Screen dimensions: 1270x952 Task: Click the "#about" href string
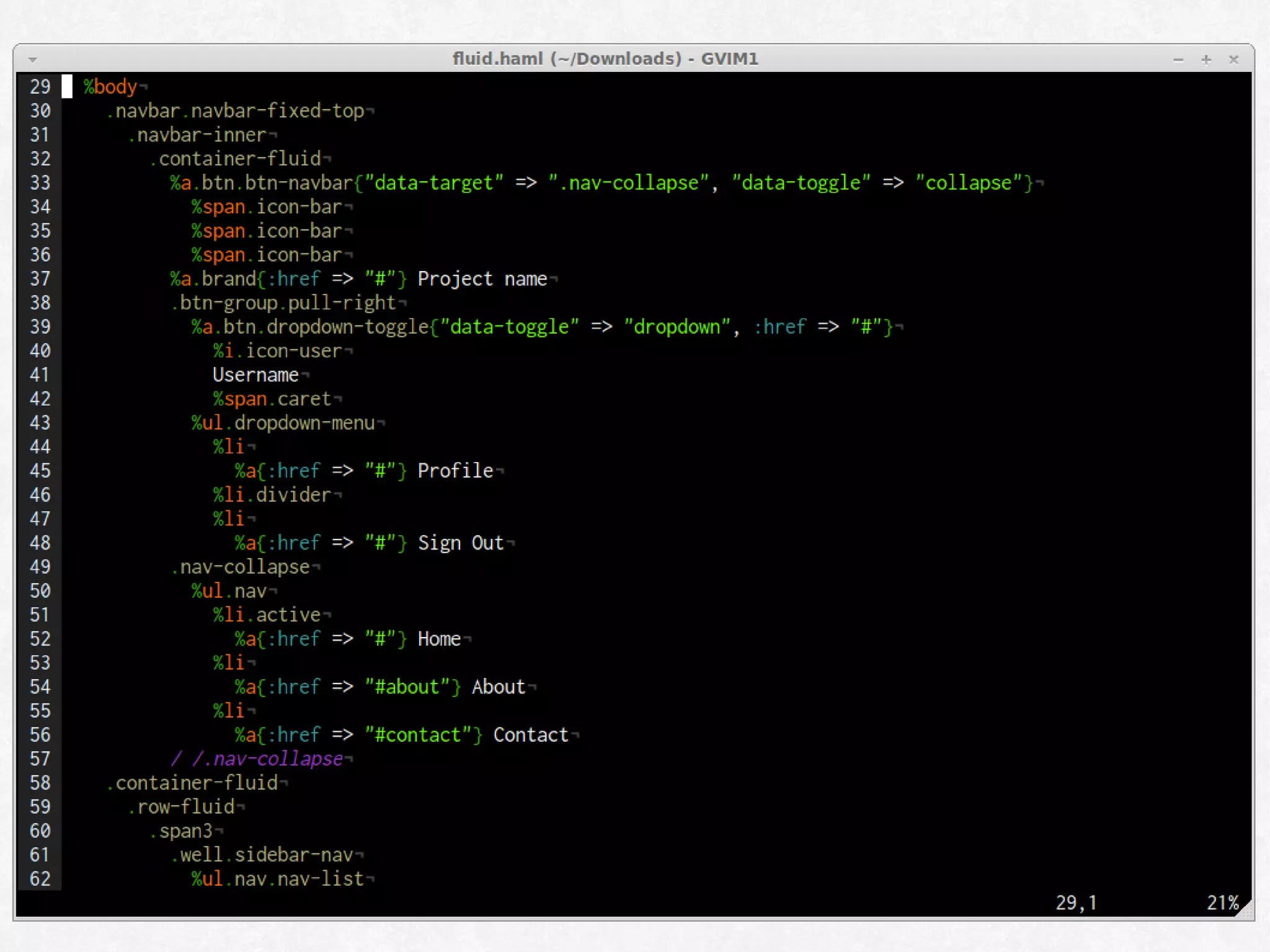(x=407, y=687)
